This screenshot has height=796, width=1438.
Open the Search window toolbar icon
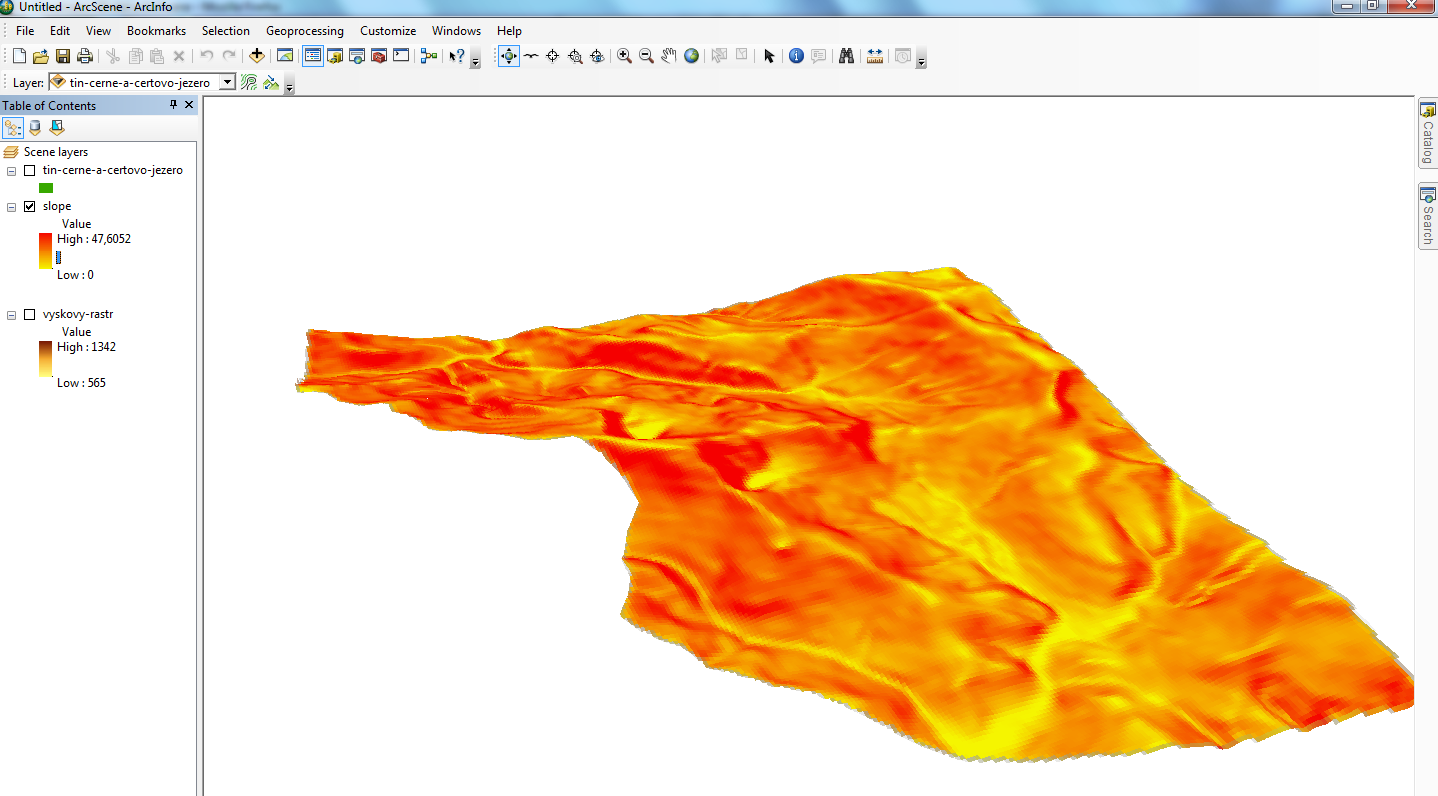(x=357, y=56)
